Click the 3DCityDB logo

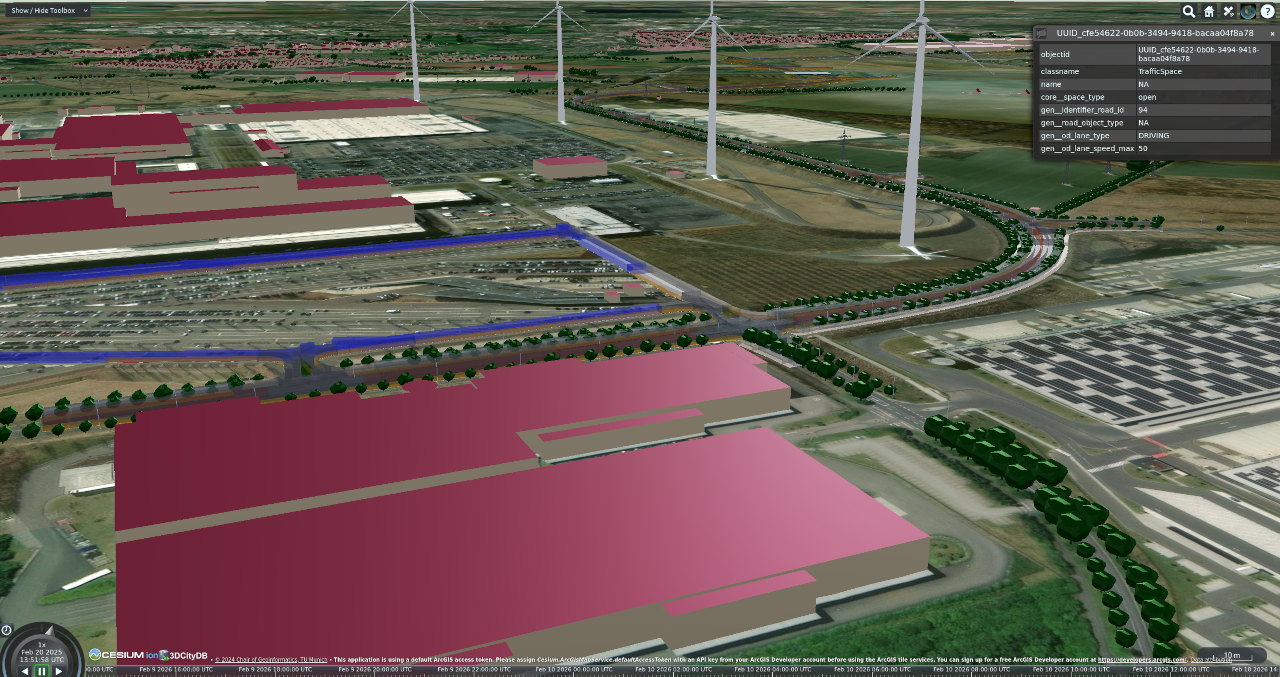coord(184,655)
